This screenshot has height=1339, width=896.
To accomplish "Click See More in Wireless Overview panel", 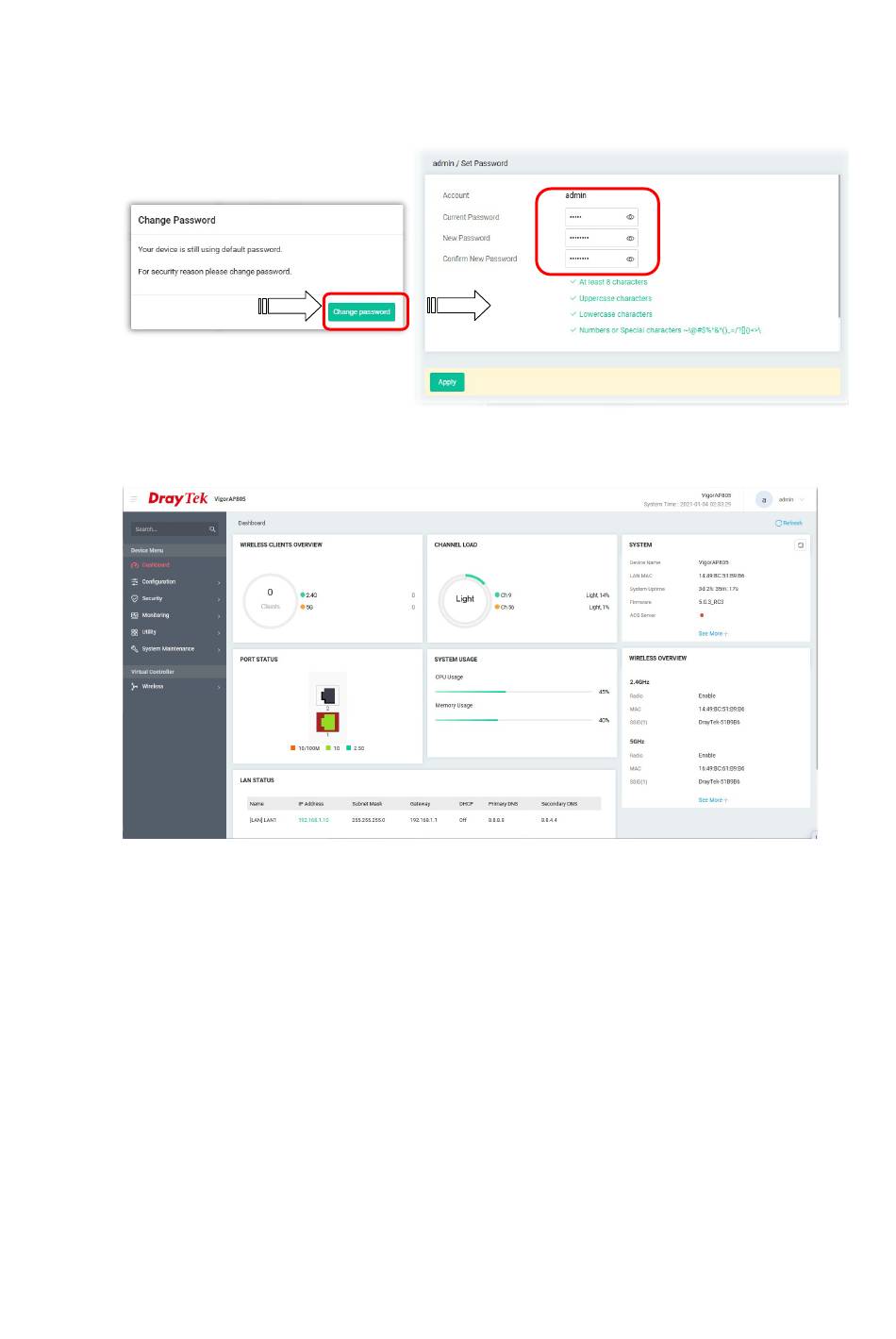I will 713,800.
